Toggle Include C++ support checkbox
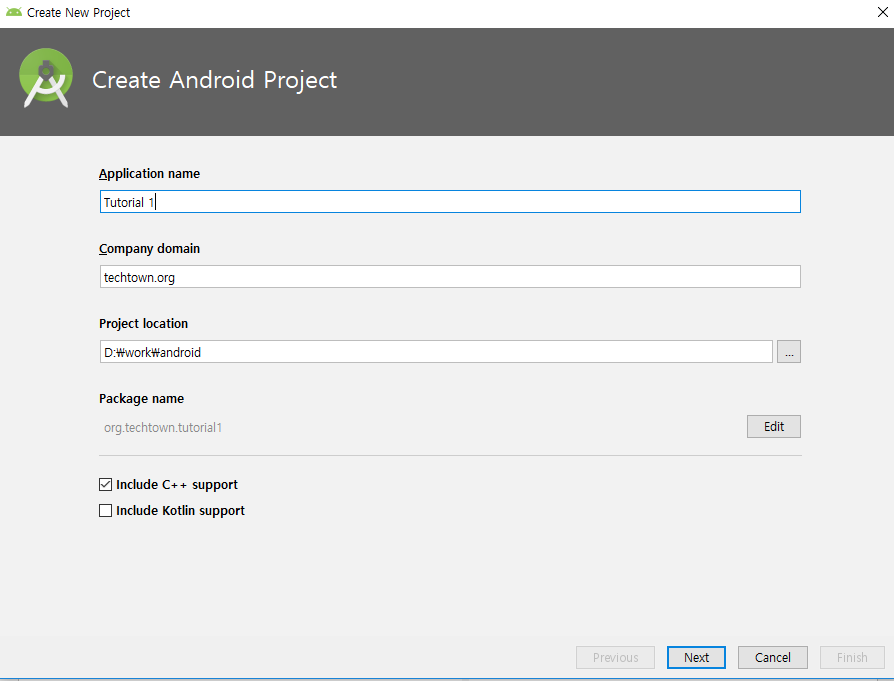This screenshot has width=894, height=681. coord(105,484)
